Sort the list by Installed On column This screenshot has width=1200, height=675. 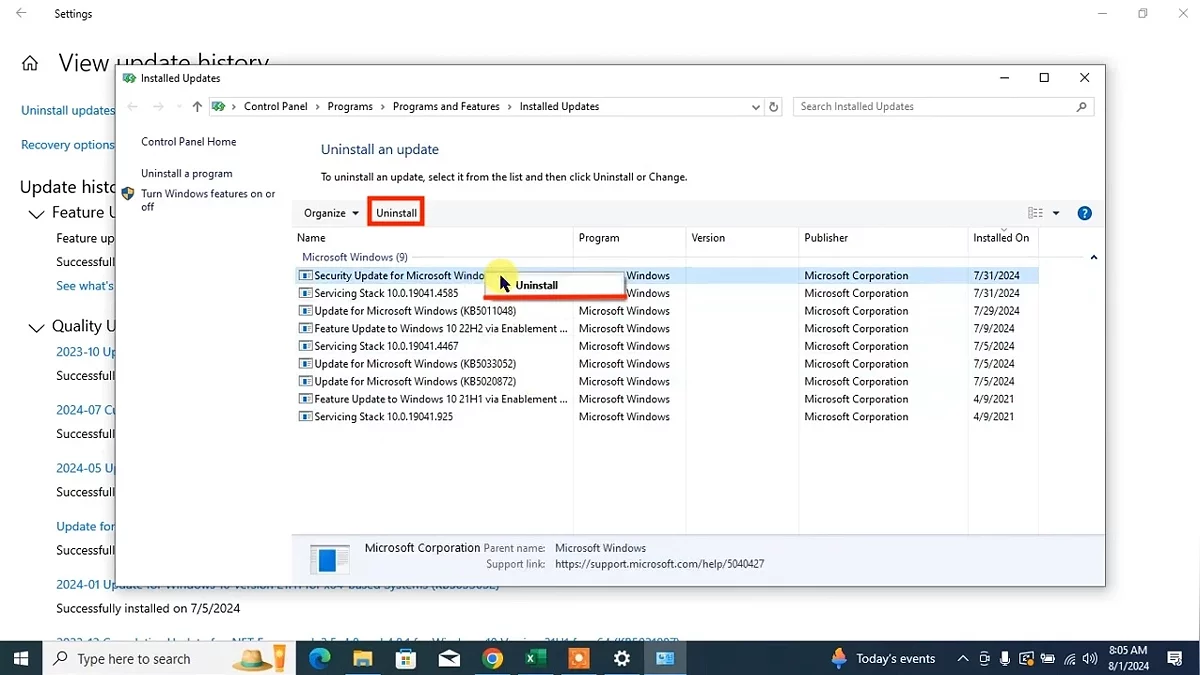pyautogui.click(x=1000, y=238)
